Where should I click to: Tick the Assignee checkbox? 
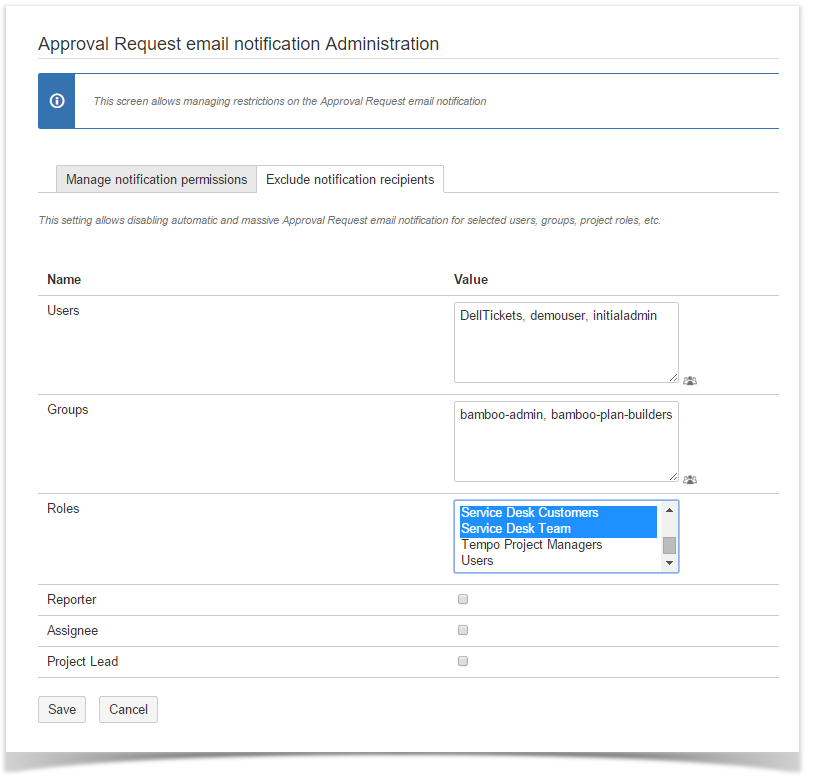[x=463, y=631]
